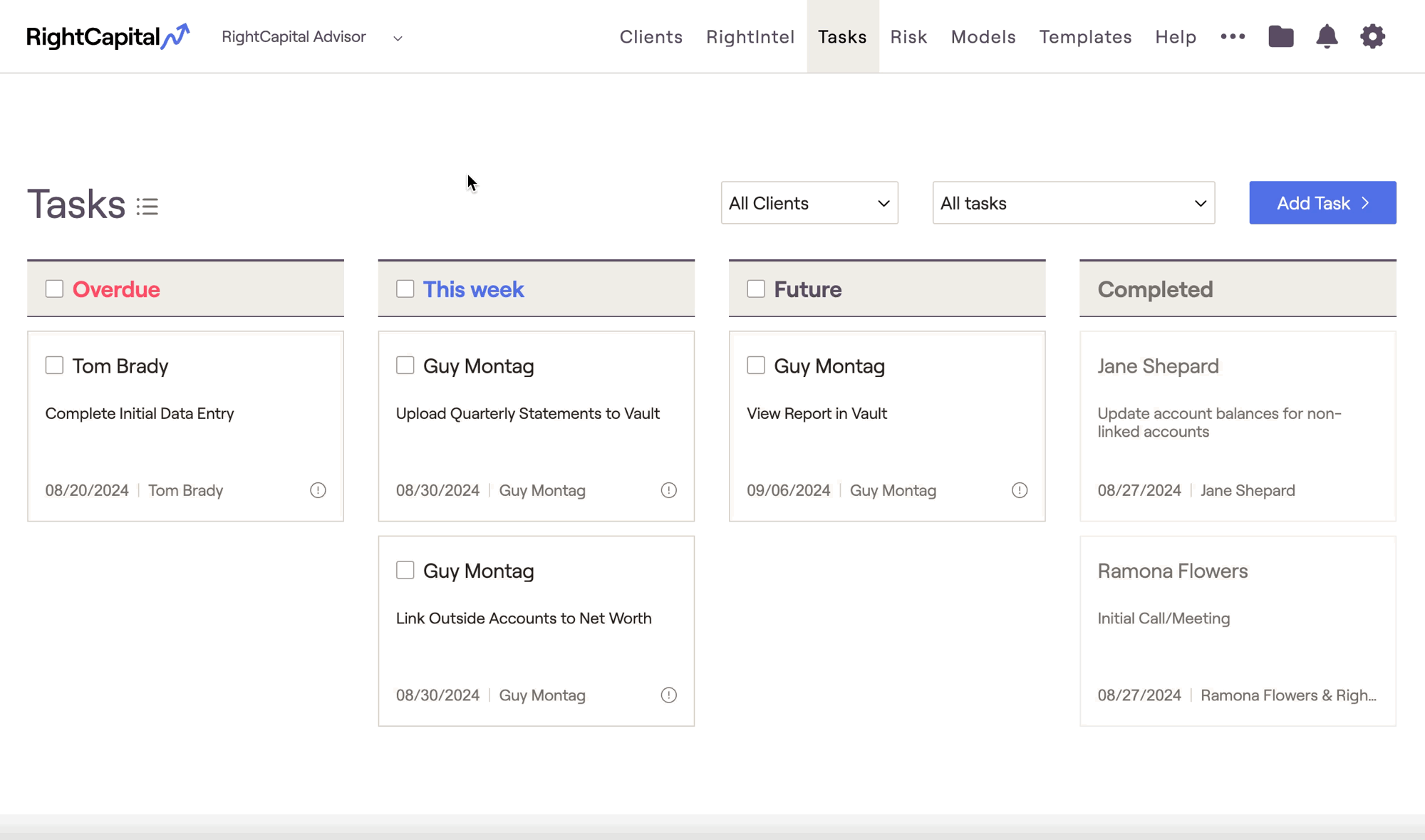Expand the RightCapital Advisor account chevron
Viewport: 1425px width, 840px height.
coord(398,38)
